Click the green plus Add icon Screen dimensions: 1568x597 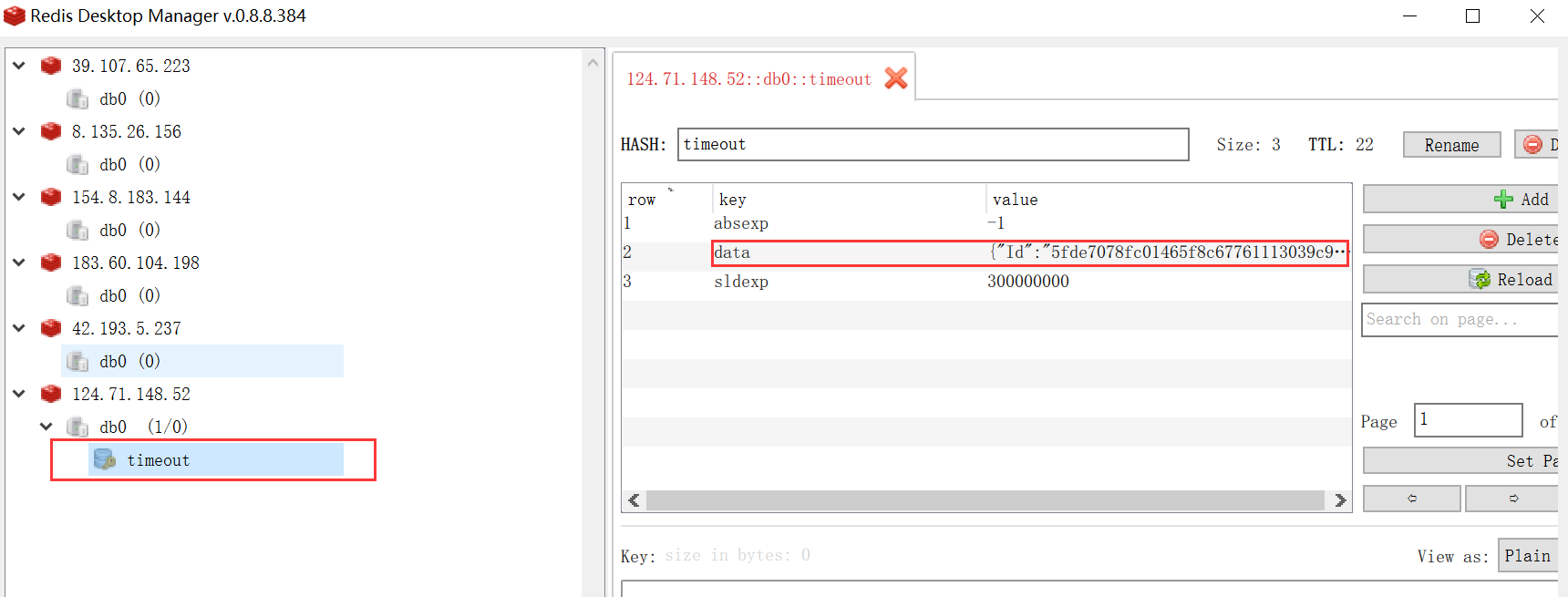(1503, 199)
